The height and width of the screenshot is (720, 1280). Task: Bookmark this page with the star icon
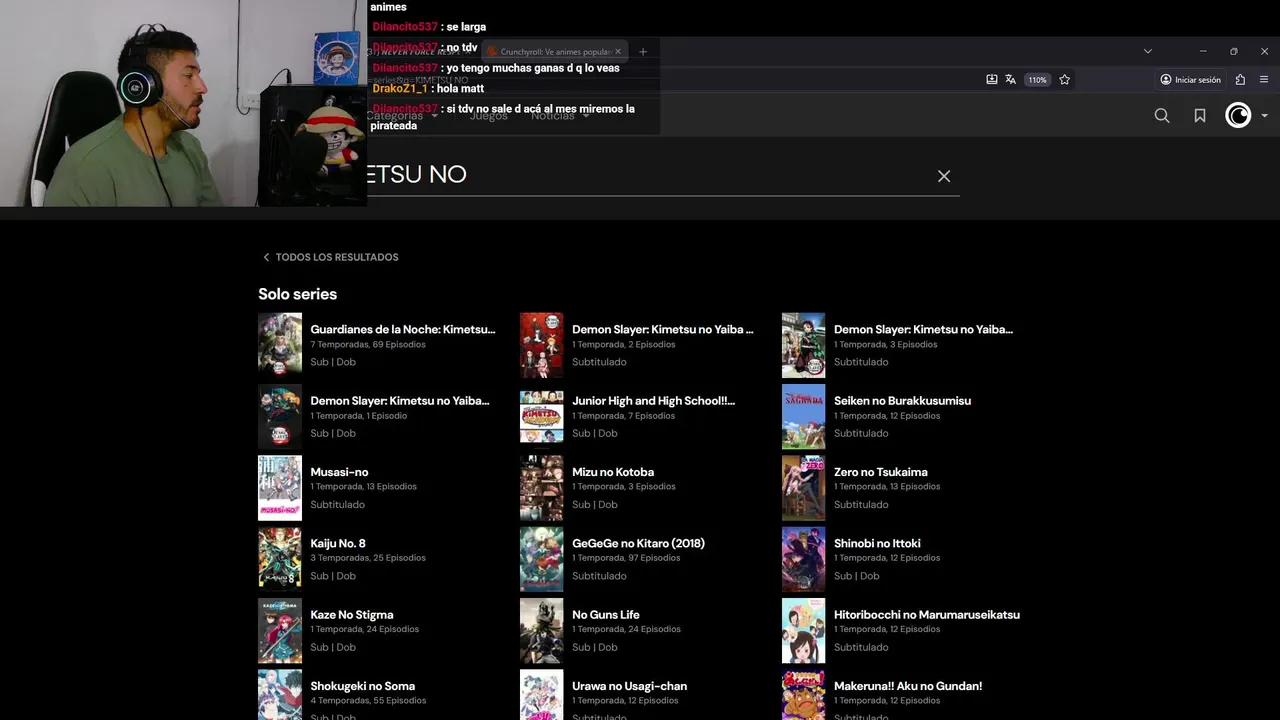point(1065,80)
